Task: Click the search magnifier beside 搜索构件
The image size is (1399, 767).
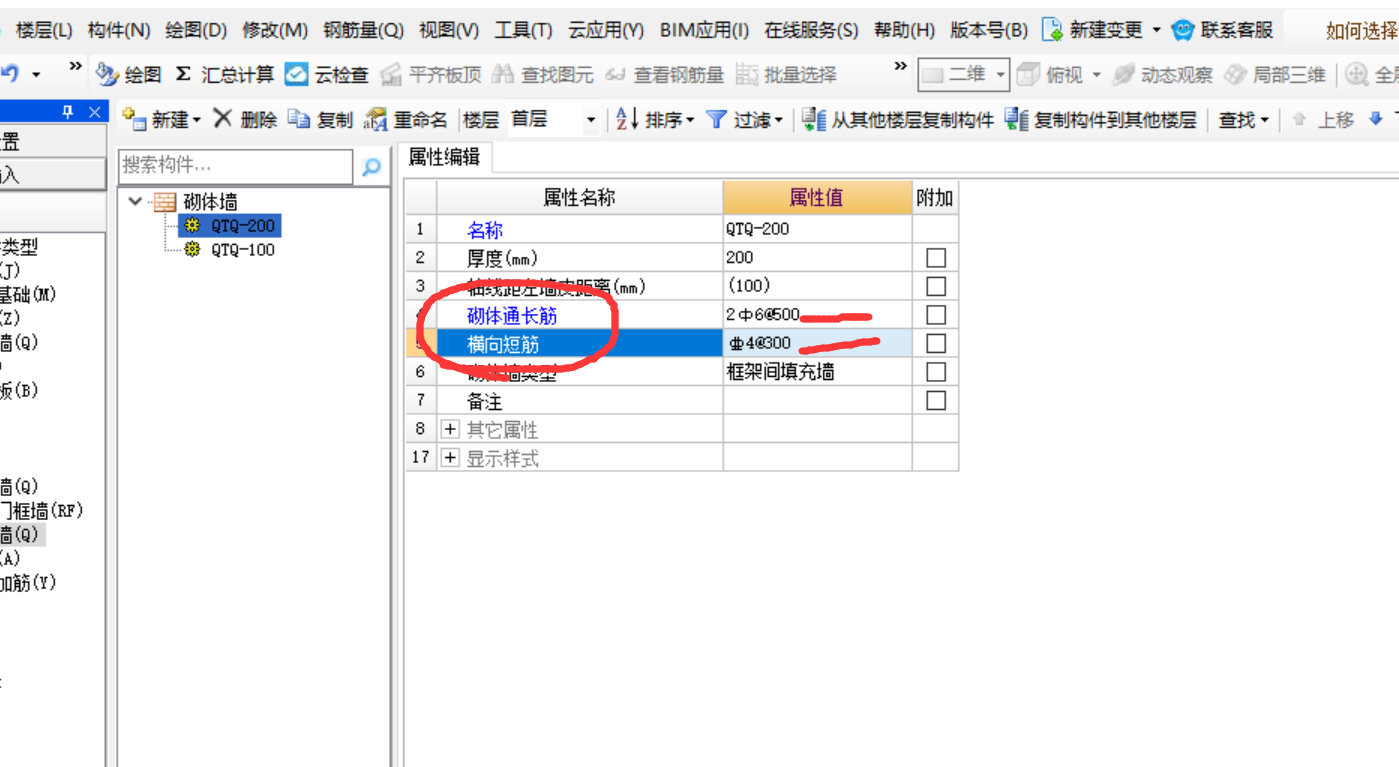Action: (371, 167)
